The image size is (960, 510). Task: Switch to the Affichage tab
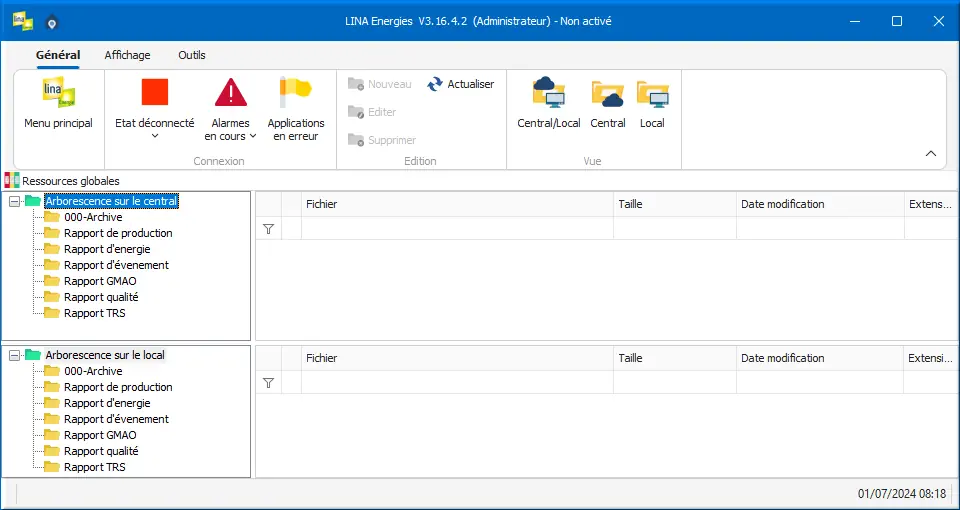(127, 55)
